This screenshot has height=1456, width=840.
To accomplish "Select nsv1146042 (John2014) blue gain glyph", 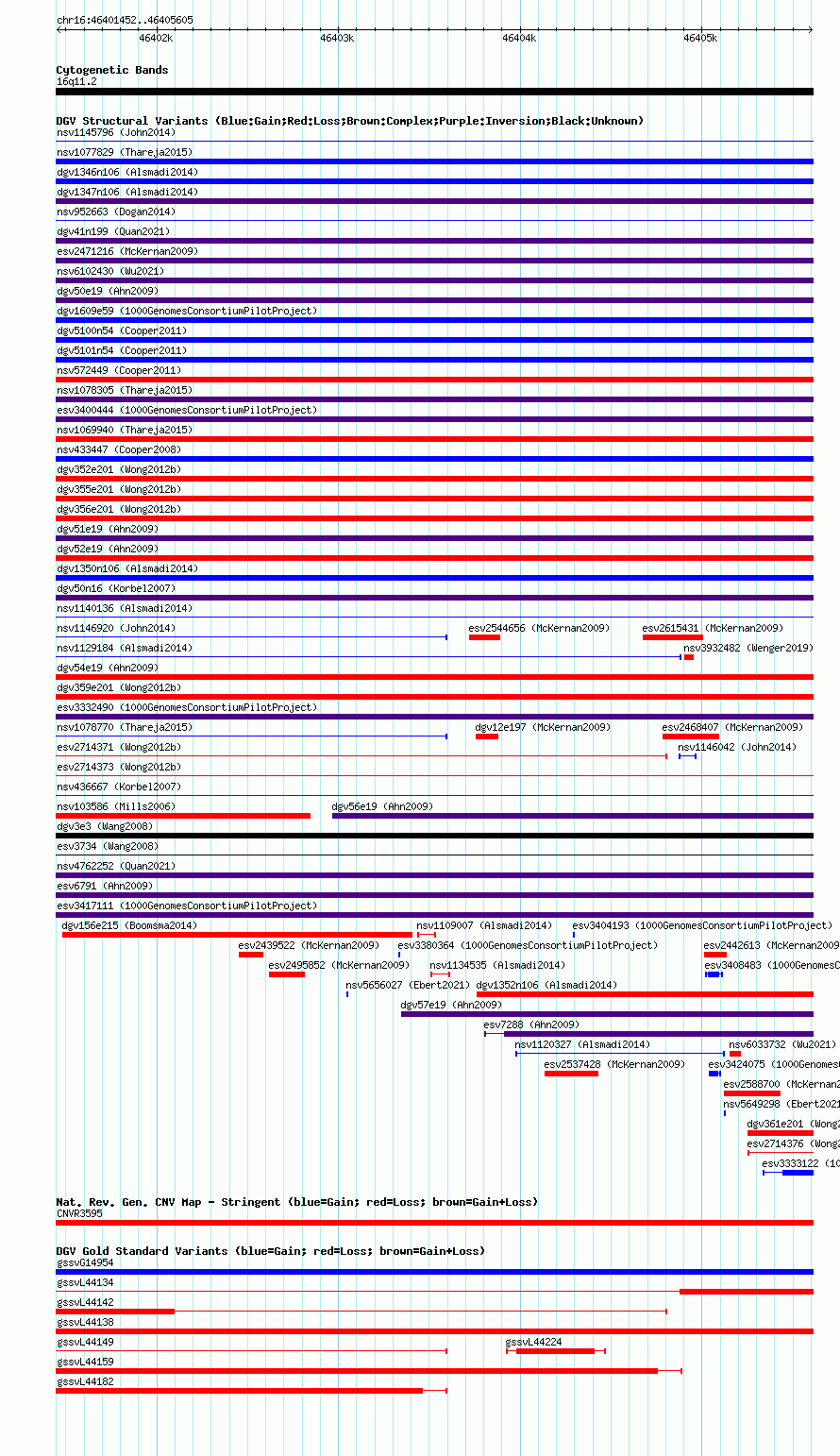I will click(687, 756).
